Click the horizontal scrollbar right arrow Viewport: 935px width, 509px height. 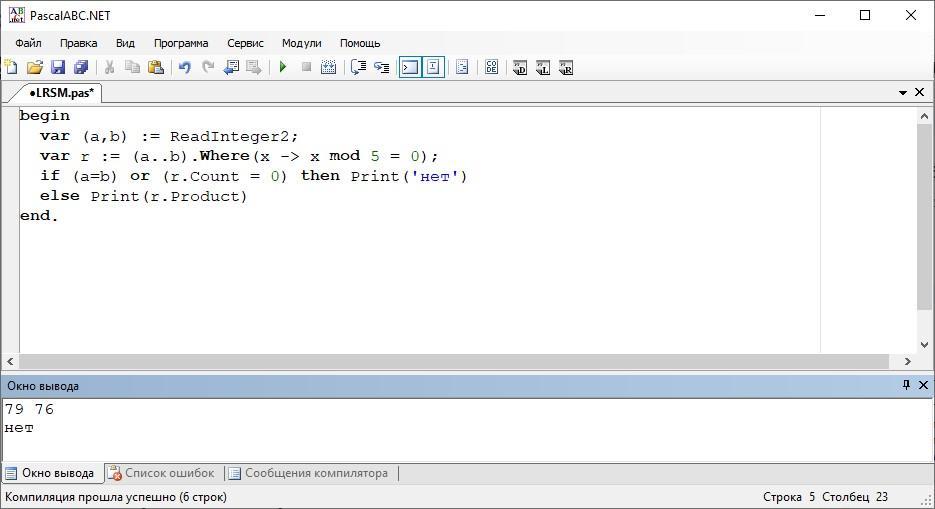click(908, 361)
